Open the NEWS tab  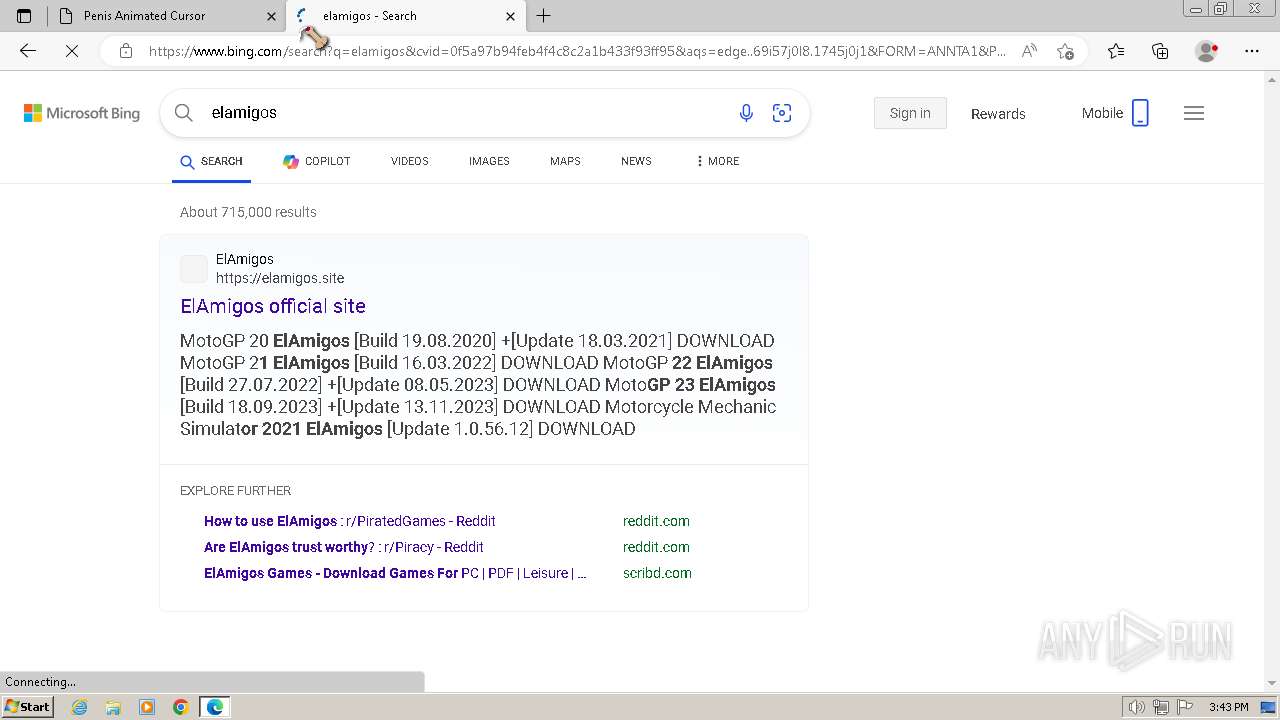click(x=636, y=161)
